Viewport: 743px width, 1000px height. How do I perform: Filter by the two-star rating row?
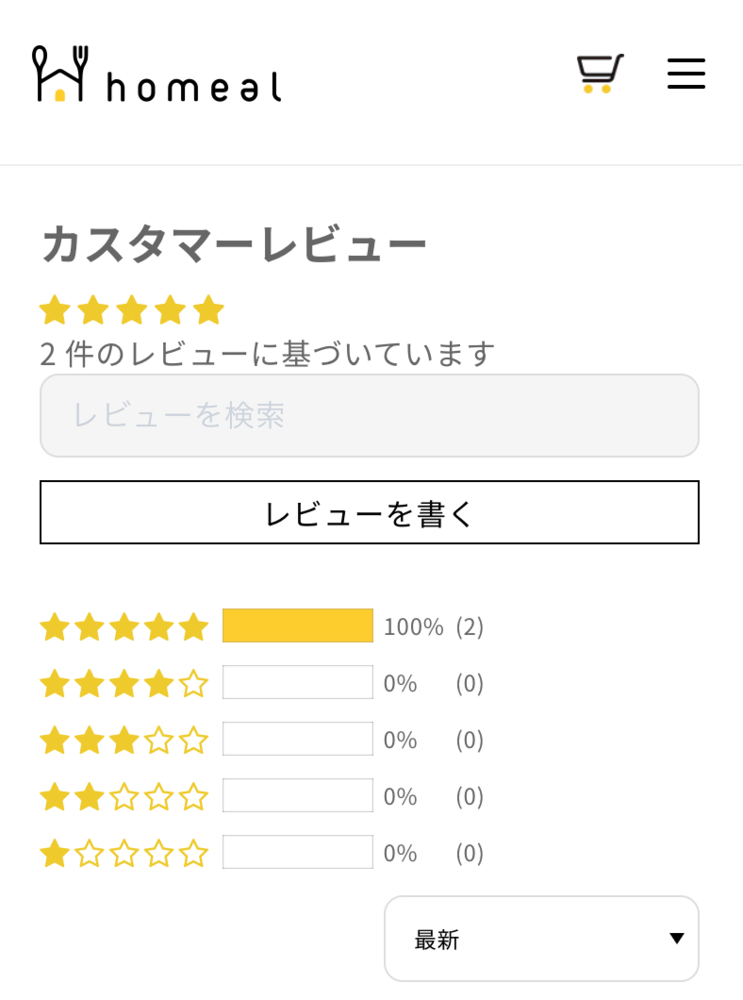pos(124,797)
